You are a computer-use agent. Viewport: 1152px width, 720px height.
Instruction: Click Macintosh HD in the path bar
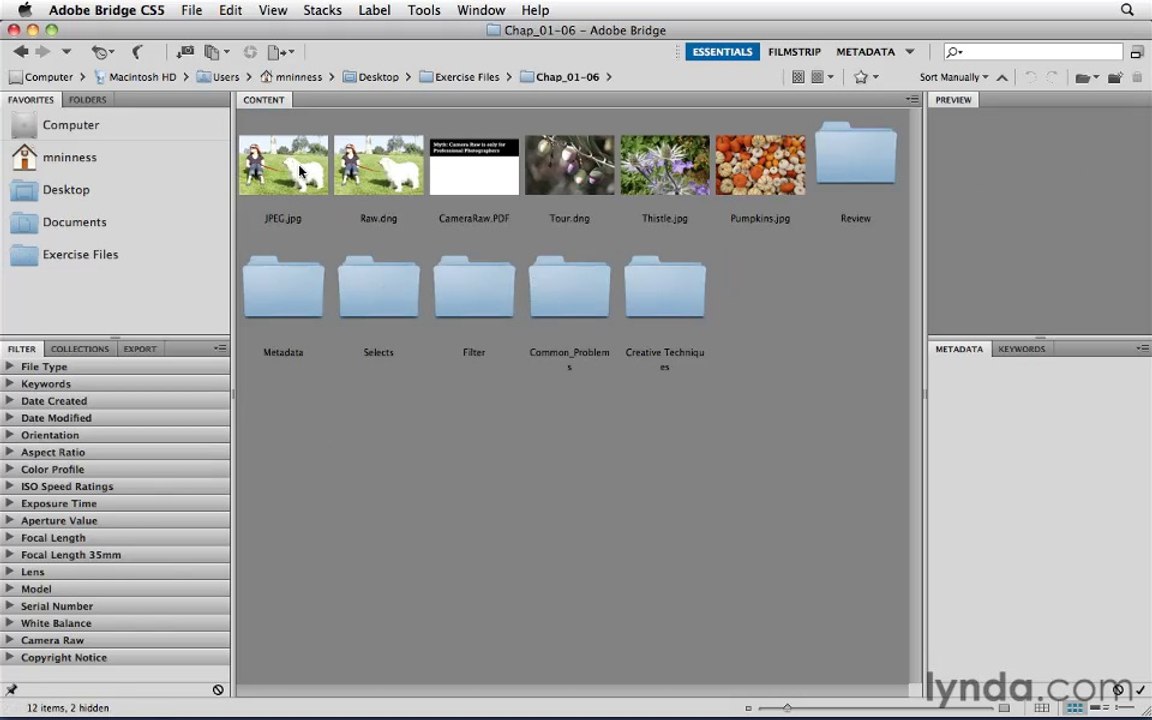(135, 77)
